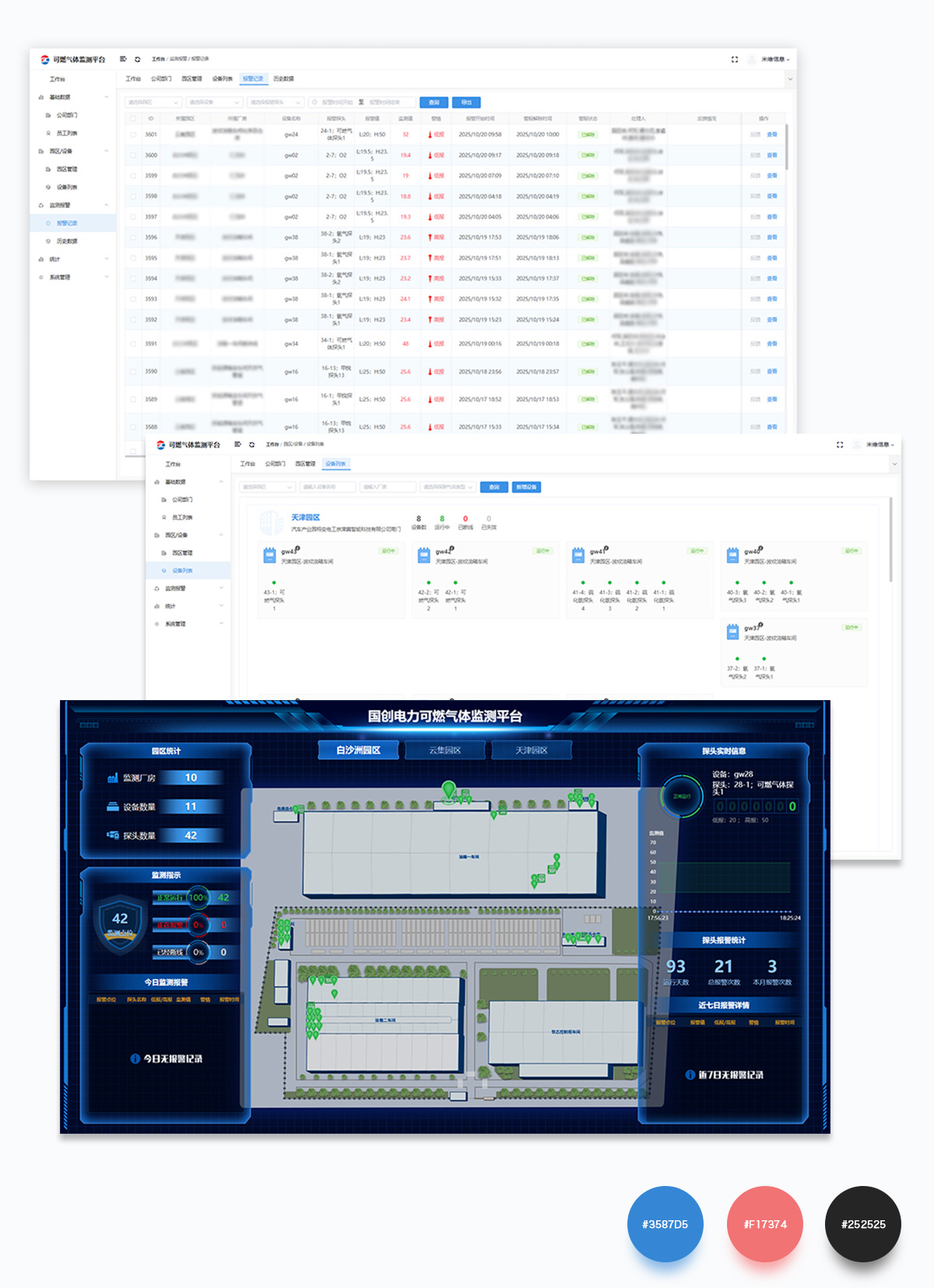The width and height of the screenshot is (934, 1288).
Task: Click the 导出 export button
Action: [x=466, y=102]
